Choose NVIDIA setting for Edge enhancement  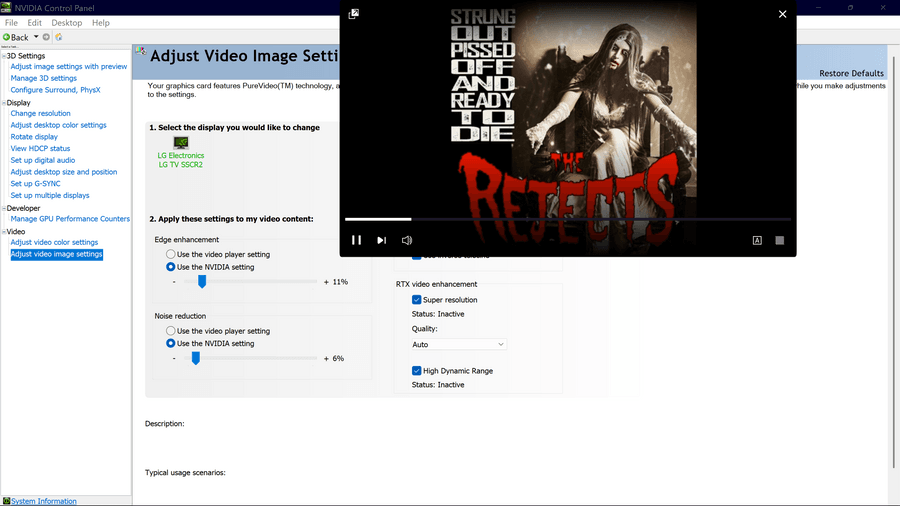[170, 267]
